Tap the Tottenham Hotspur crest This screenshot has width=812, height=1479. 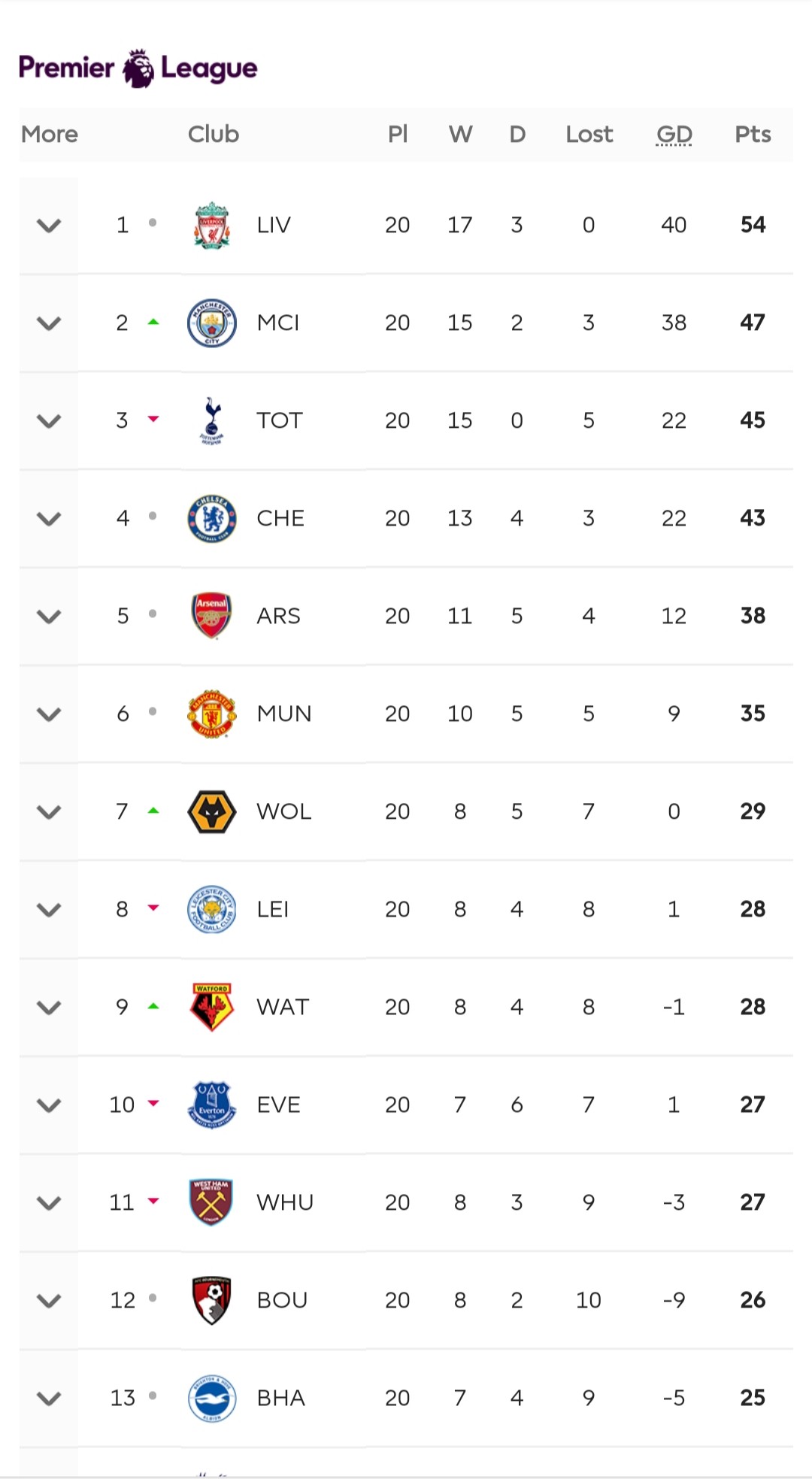[212, 420]
